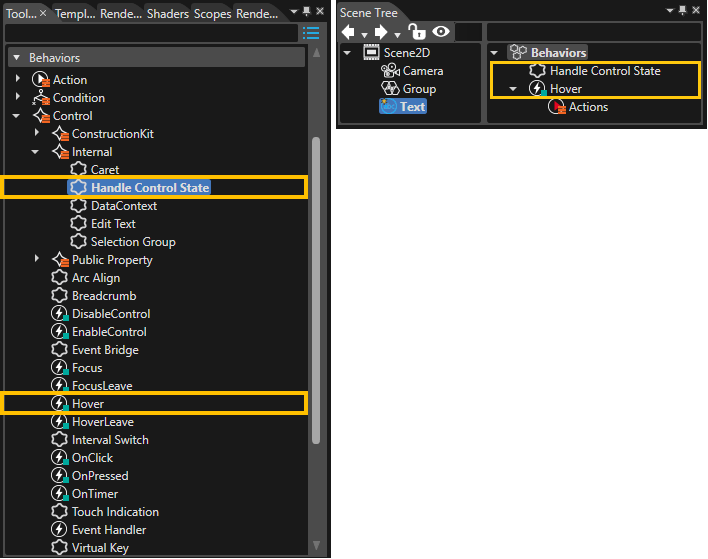Select the Camera icon in Scene Tree
Screen dimensions: 708x559
tap(390, 71)
